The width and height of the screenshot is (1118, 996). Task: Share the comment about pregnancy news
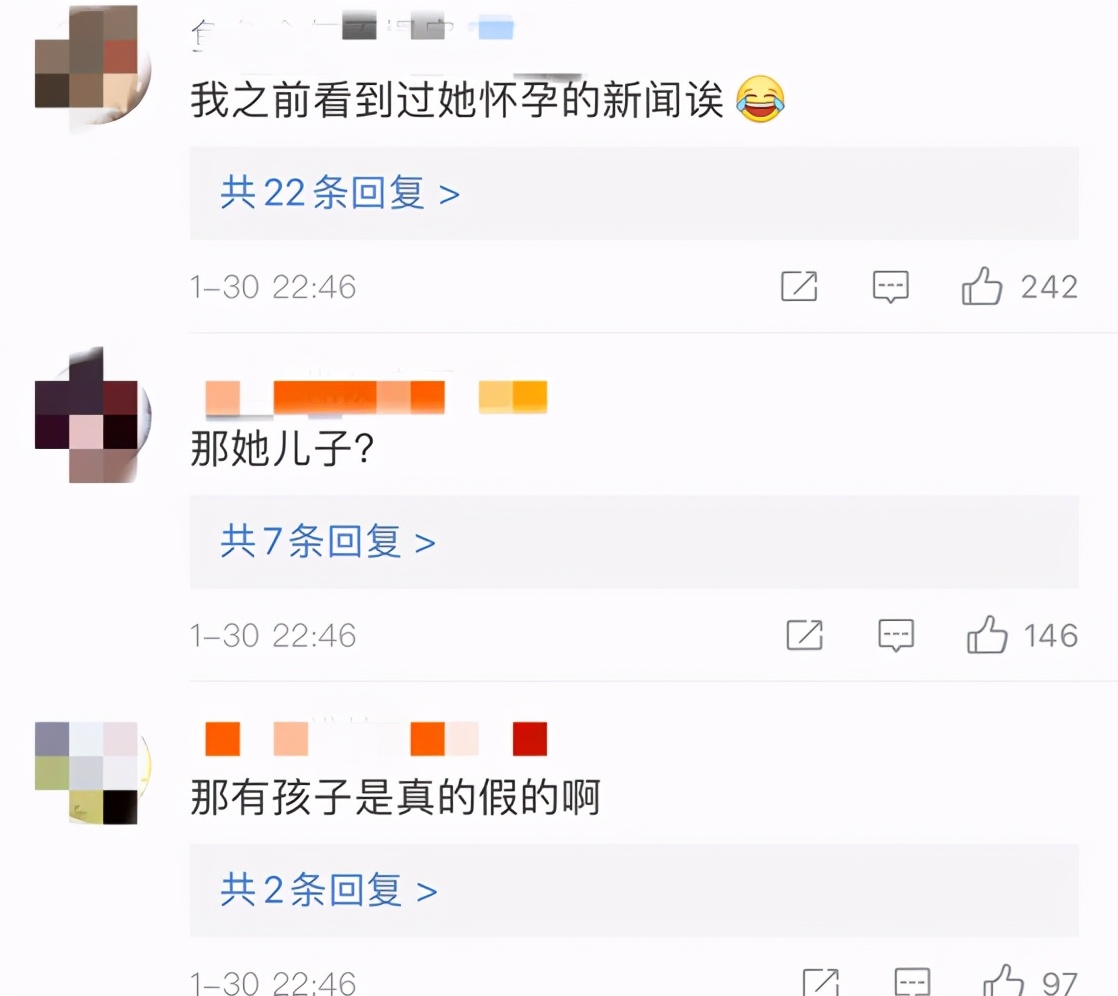click(799, 287)
